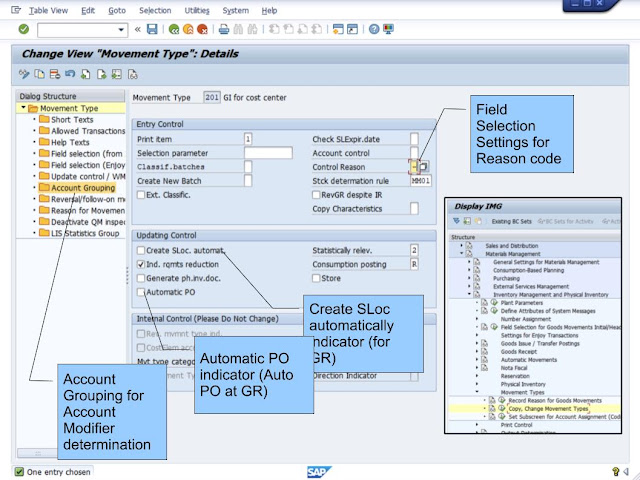Click the Generate Shortcut icon
Screen dimensions: 640x480
(352, 29)
